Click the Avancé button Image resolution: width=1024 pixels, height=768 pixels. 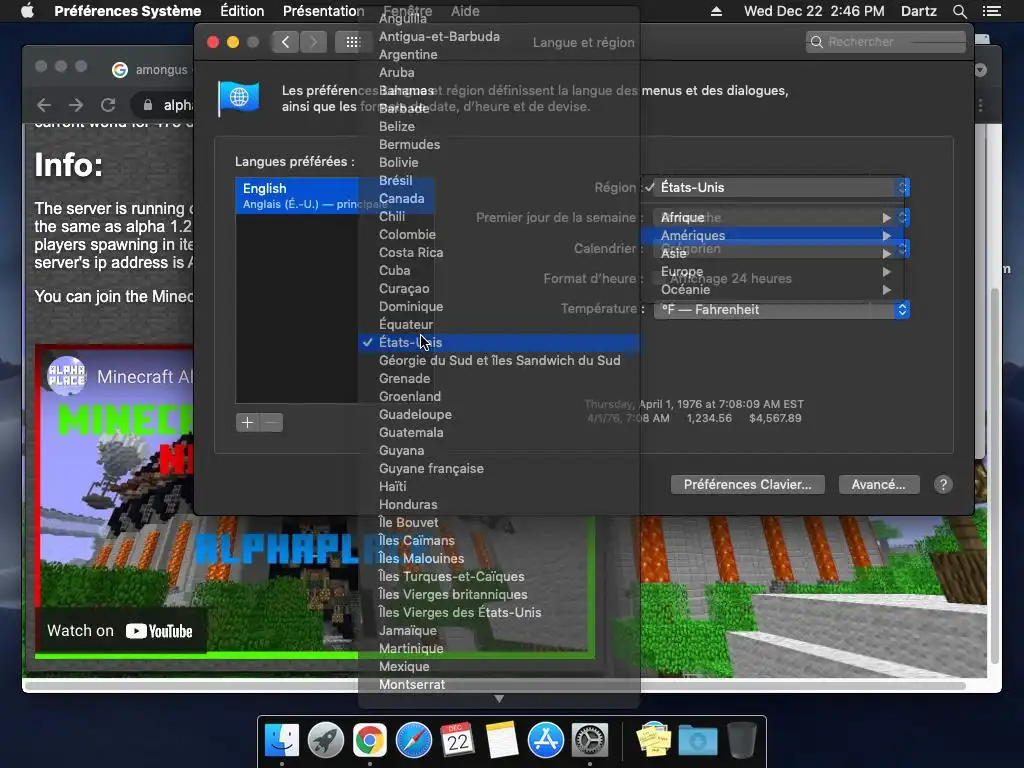pos(878,485)
